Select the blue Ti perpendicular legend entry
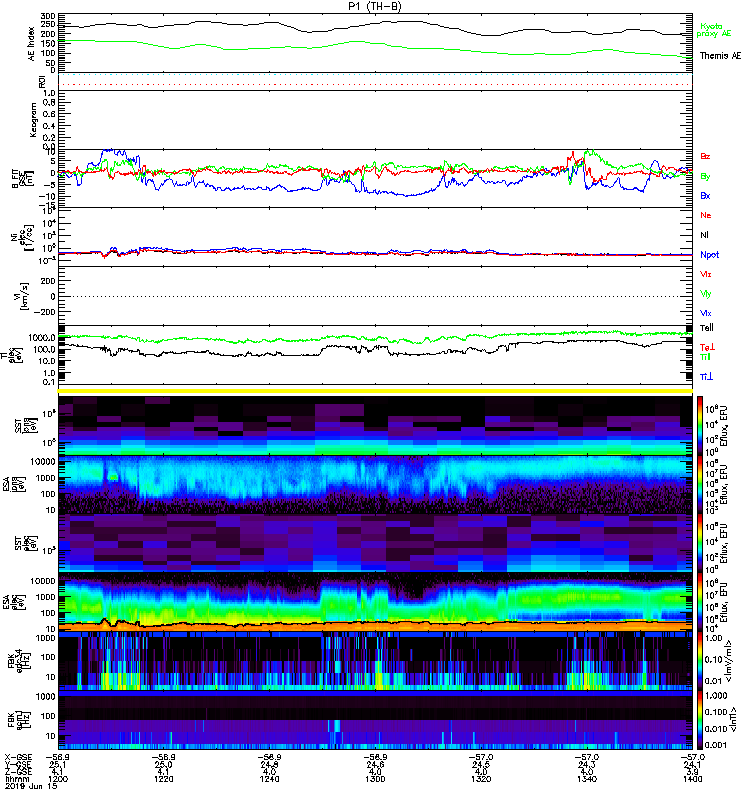This screenshot has height=800, width=750. coord(706,377)
